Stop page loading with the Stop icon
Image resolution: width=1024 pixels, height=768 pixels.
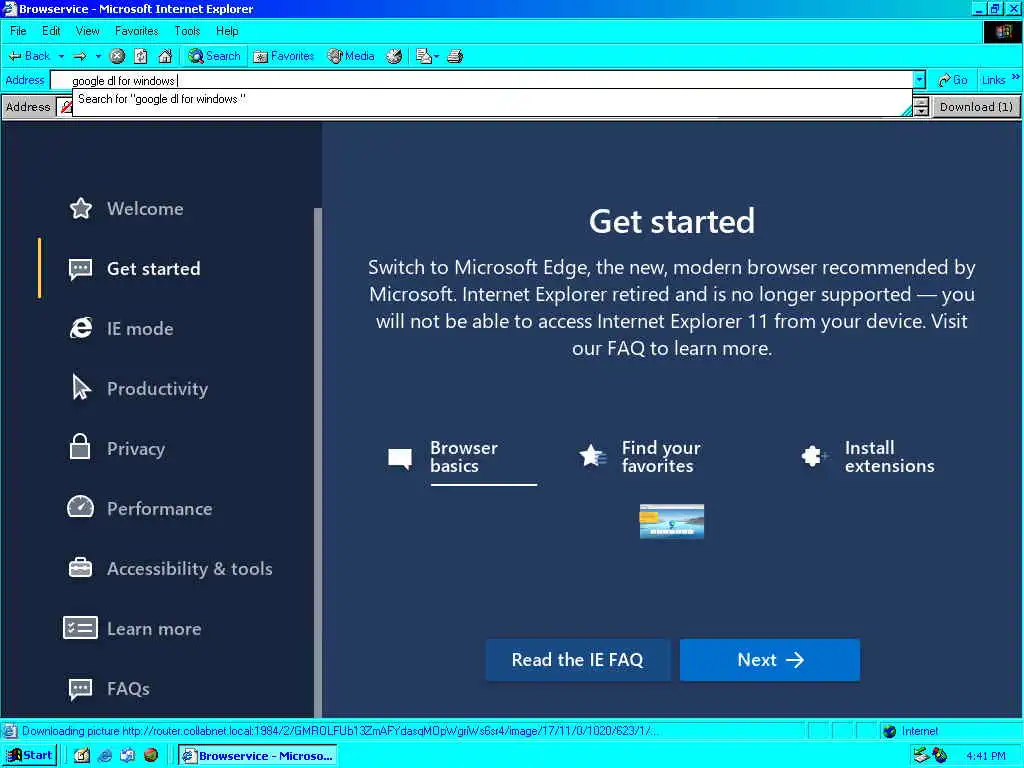point(117,56)
